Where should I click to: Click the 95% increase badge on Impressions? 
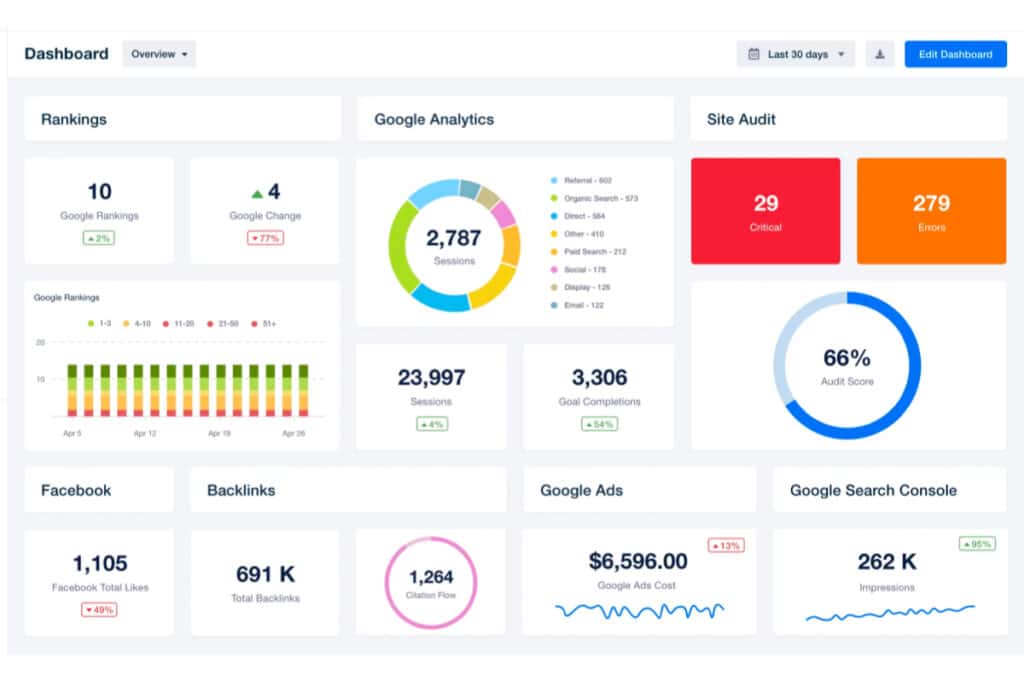click(x=977, y=544)
